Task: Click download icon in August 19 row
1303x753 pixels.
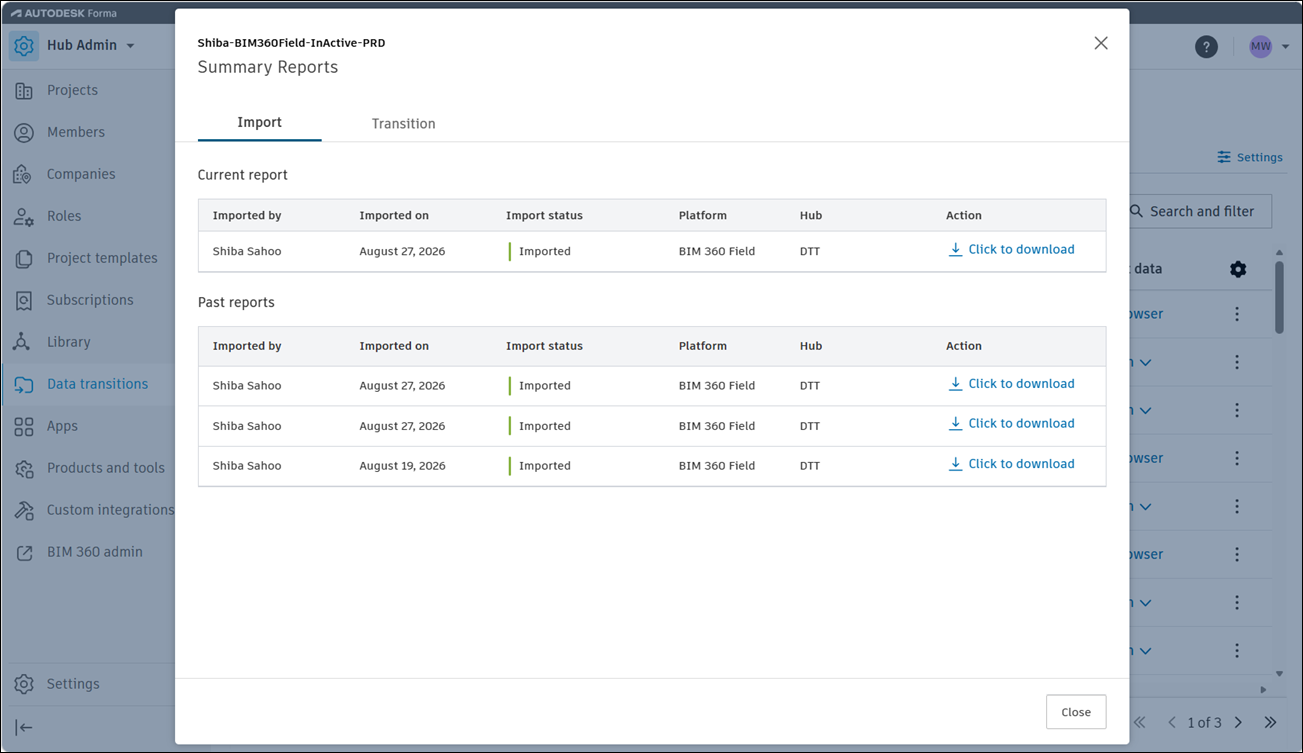Action: 955,464
